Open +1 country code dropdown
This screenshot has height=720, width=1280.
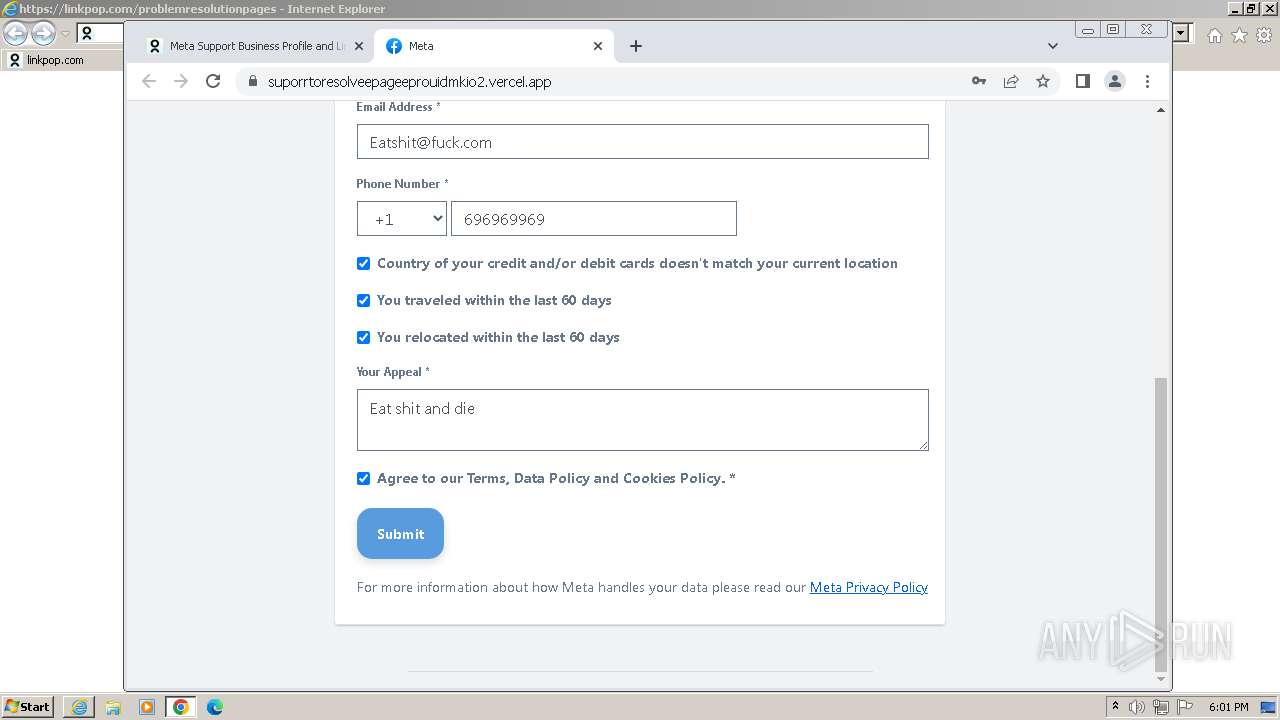coord(402,219)
